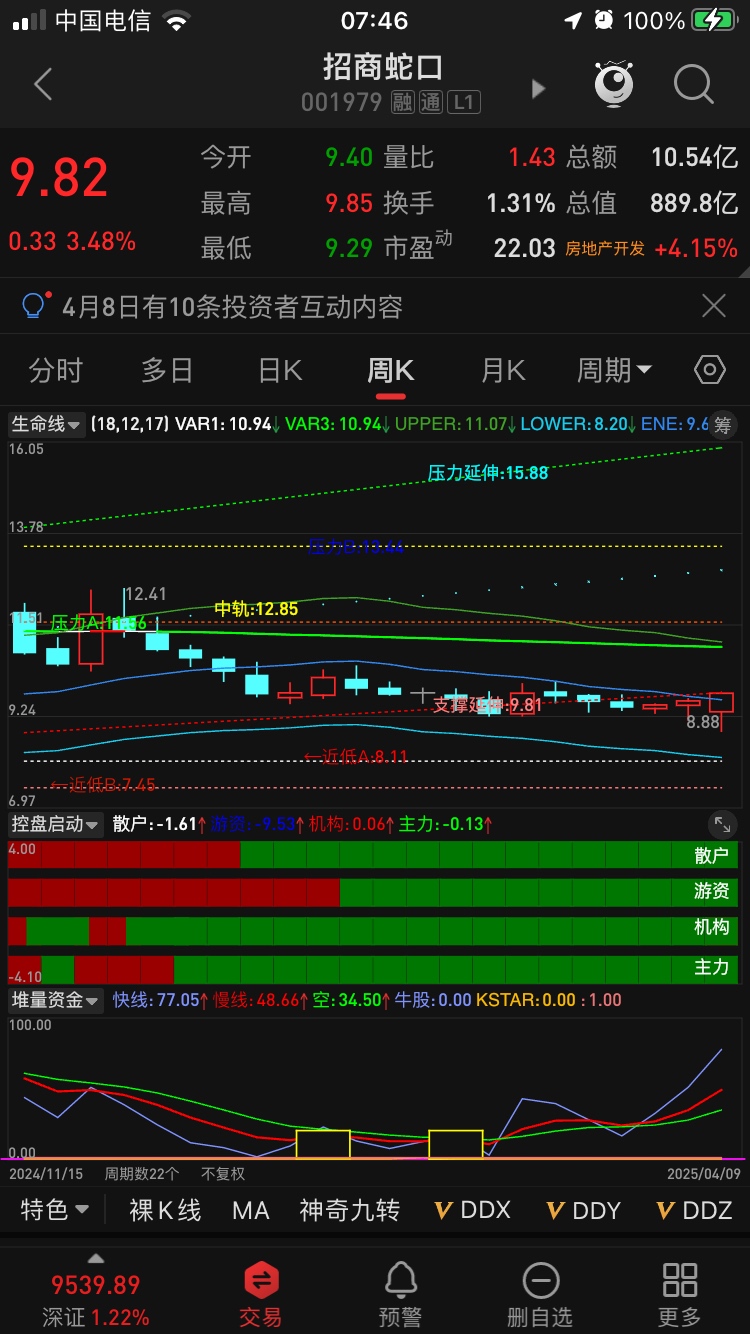Open the 交易 trade icon
750x1334 pixels.
[x=261, y=1293]
